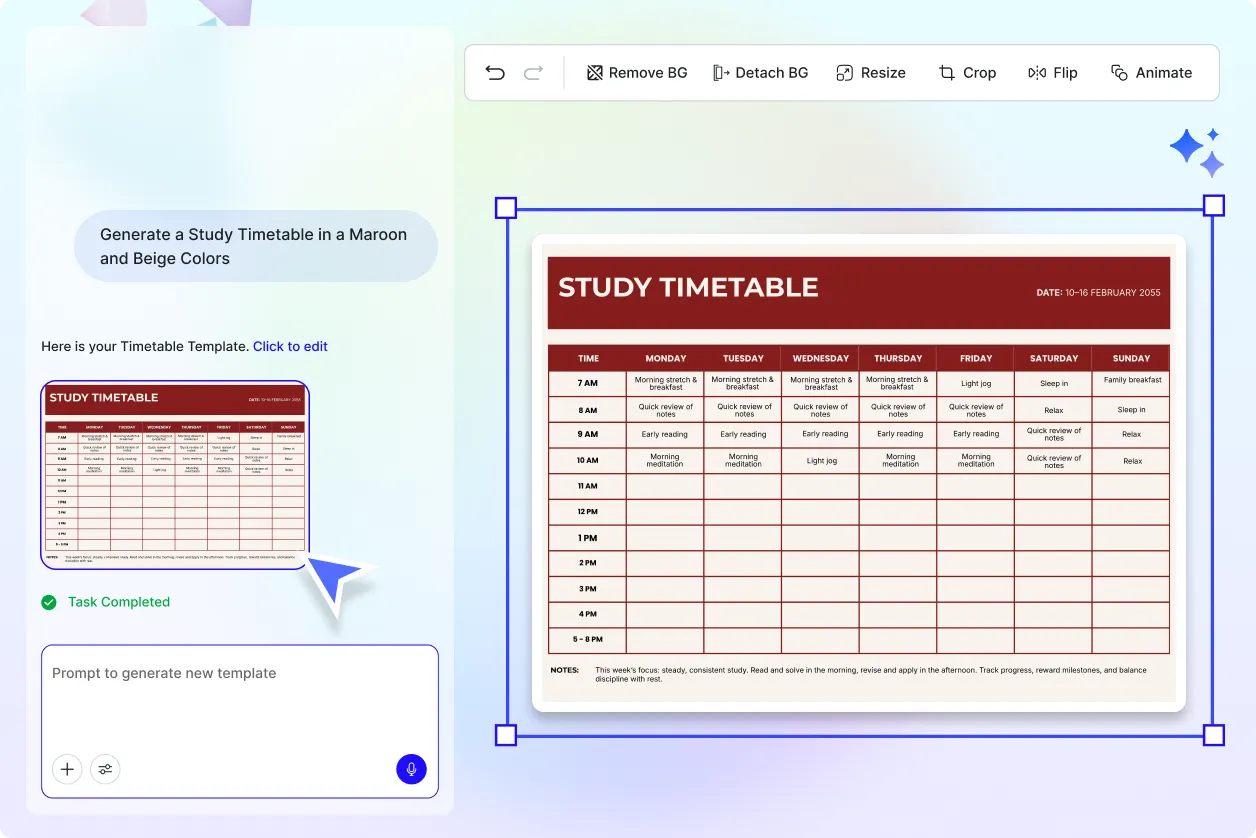Screen dimensions: 1256x838
Task: Open the Animate feature
Action: tap(1152, 72)
